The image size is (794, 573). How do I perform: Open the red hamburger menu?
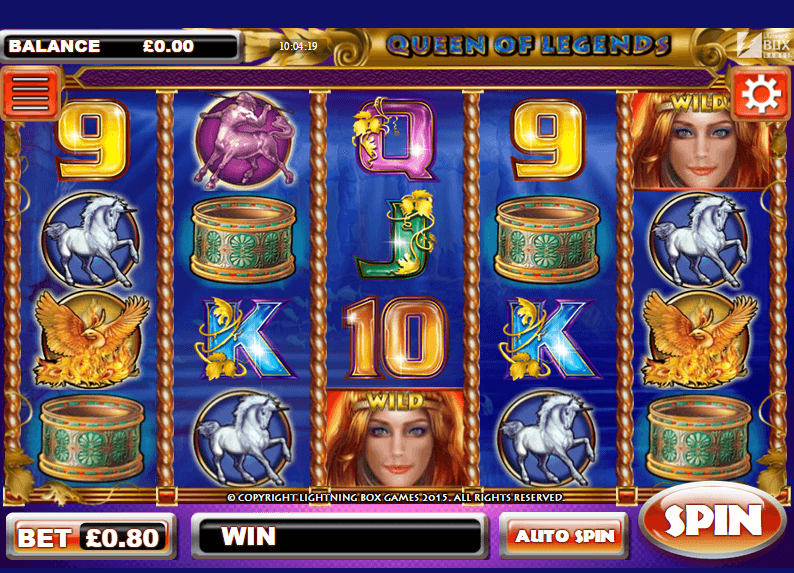click(30, 94)
